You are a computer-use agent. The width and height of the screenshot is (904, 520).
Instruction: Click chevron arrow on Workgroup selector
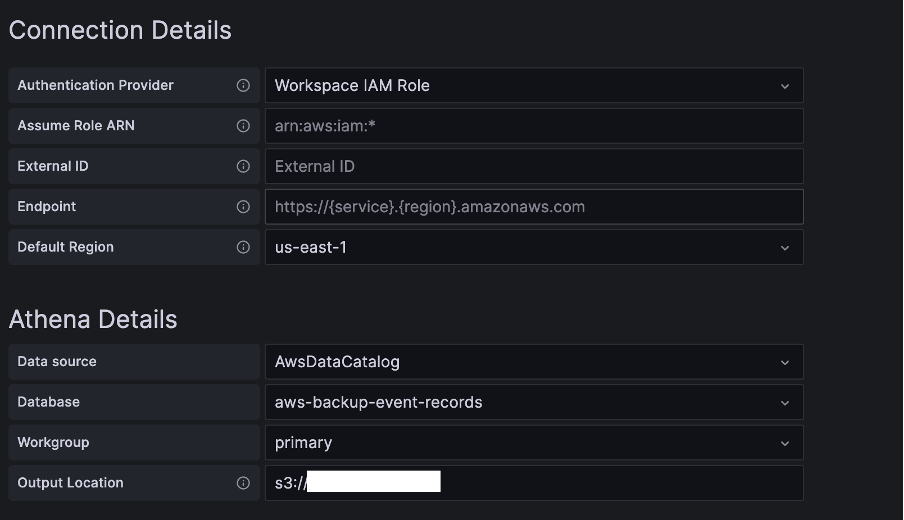point(785,443)
